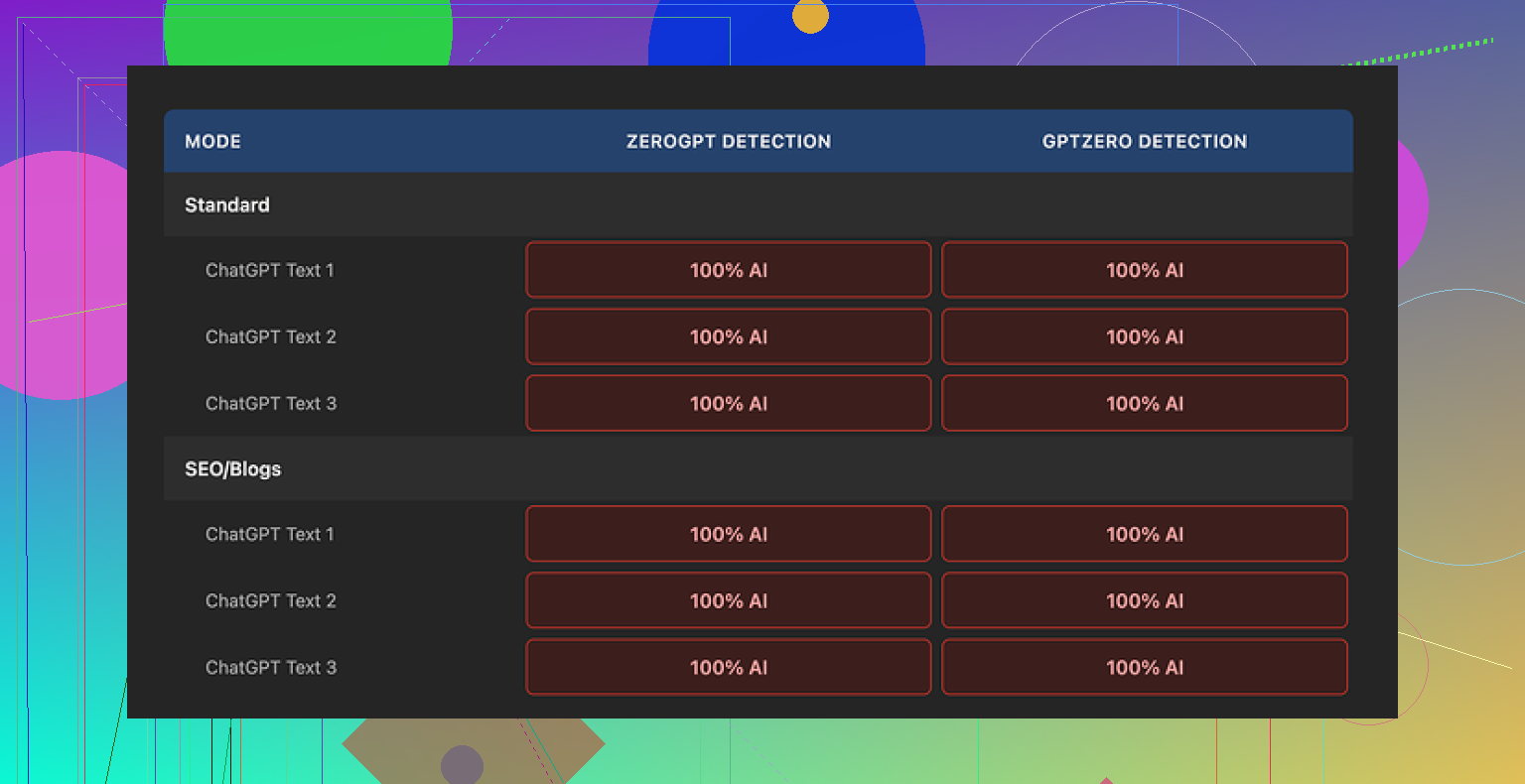Click GPTZero result for Standard ChatGPT Text 1
The image size is (1525, 784).
1144,270
